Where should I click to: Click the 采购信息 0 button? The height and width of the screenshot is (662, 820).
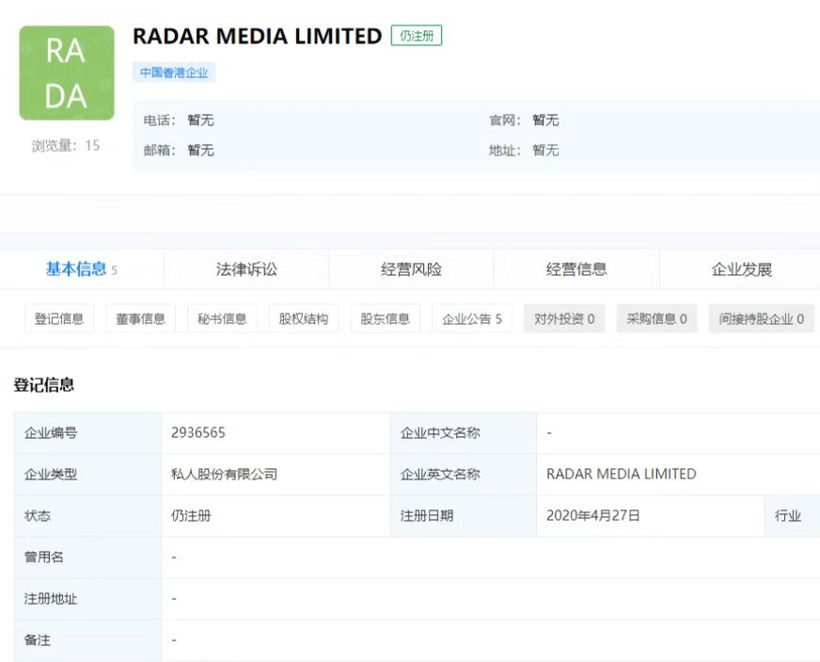[x=656, y=319]
